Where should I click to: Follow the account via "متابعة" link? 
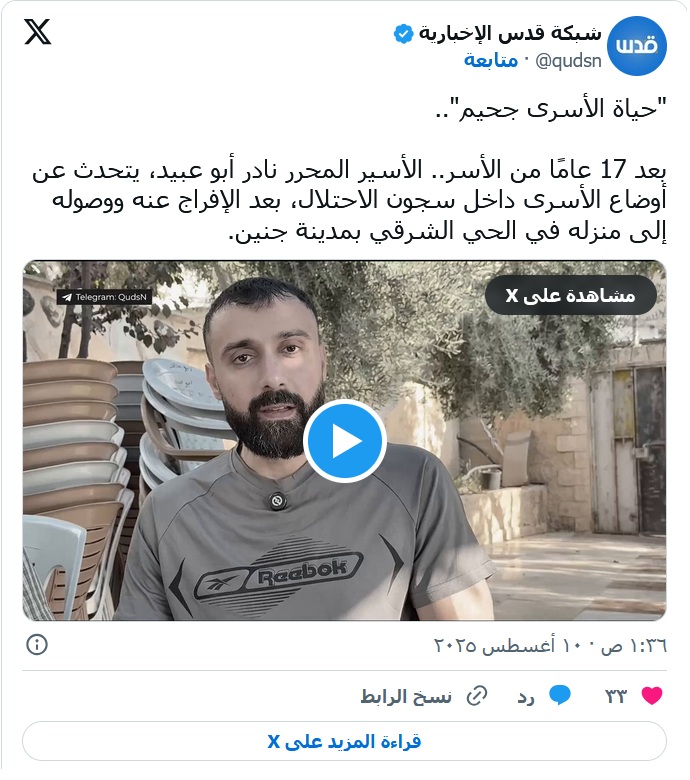[491, 61]
